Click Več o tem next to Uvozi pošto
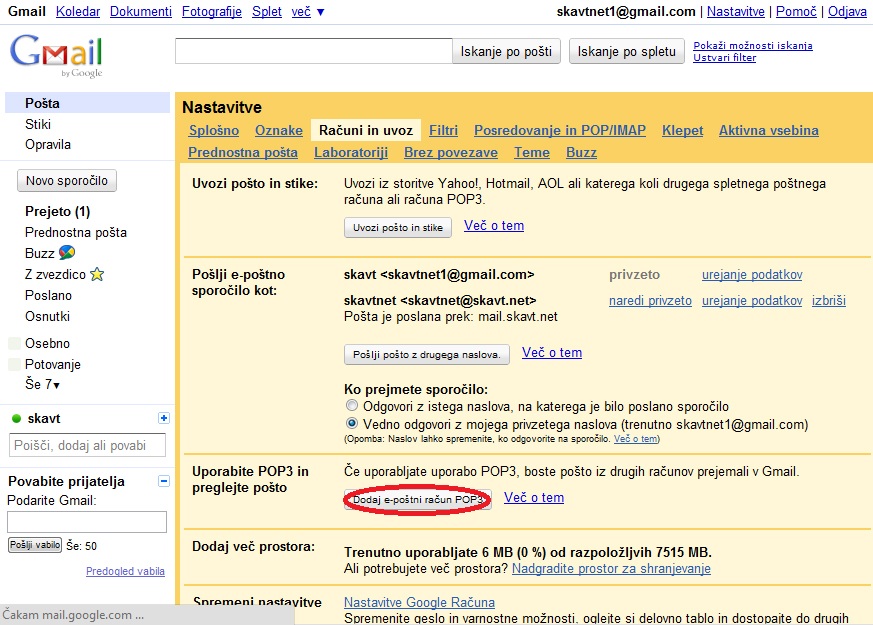Viewport: 873px width, 625px height. [x=494, y=225]
